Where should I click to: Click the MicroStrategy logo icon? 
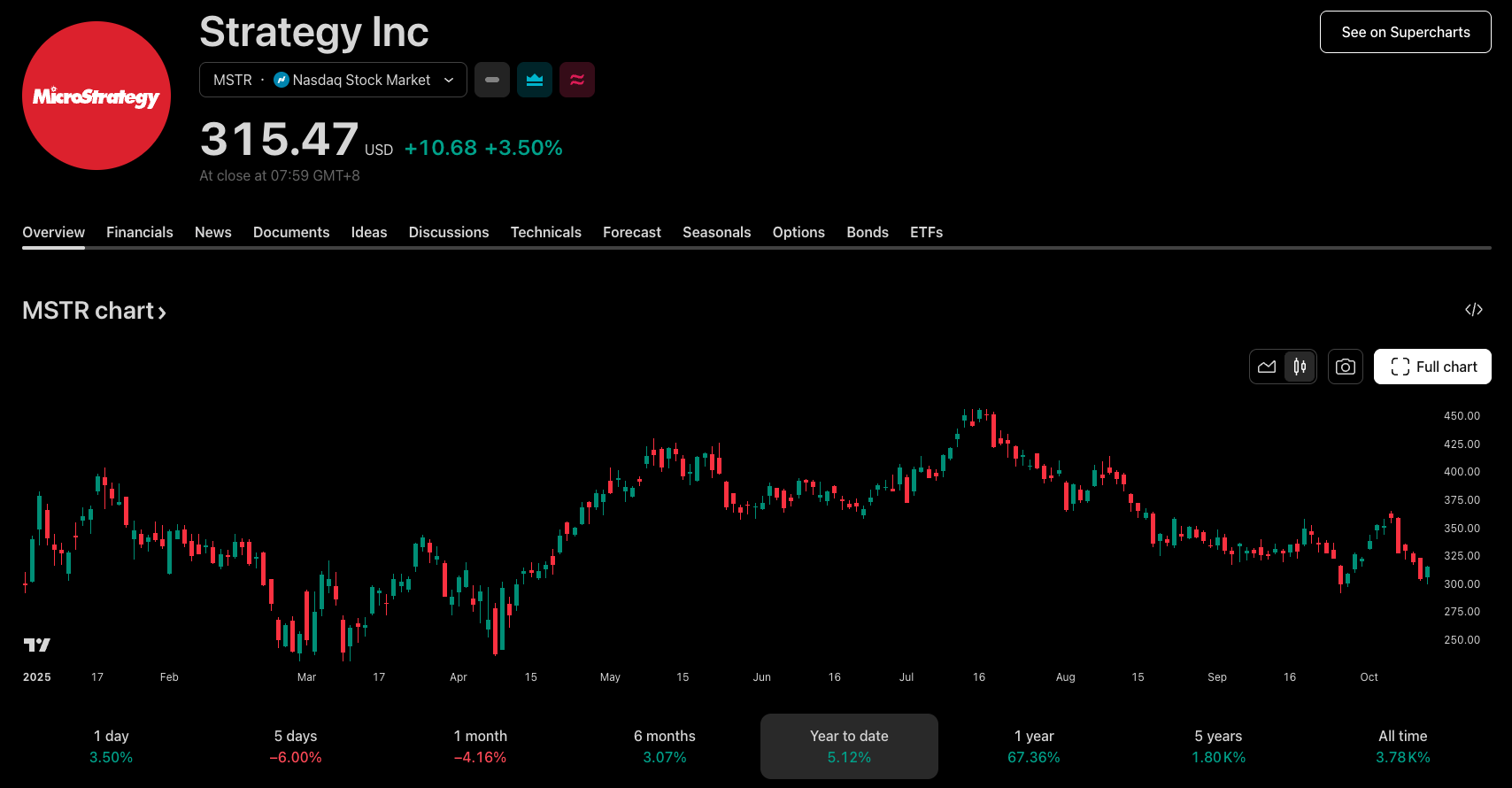click(96, 96)
